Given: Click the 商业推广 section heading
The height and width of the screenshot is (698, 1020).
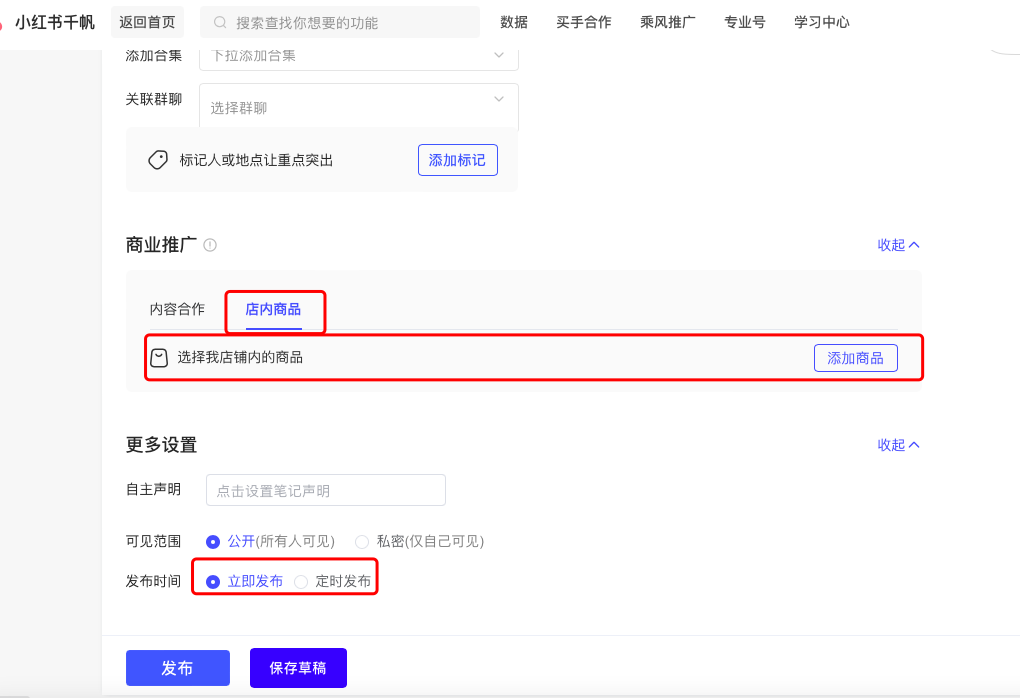Looking at the screenshot, I should click(x=161, y=245).
